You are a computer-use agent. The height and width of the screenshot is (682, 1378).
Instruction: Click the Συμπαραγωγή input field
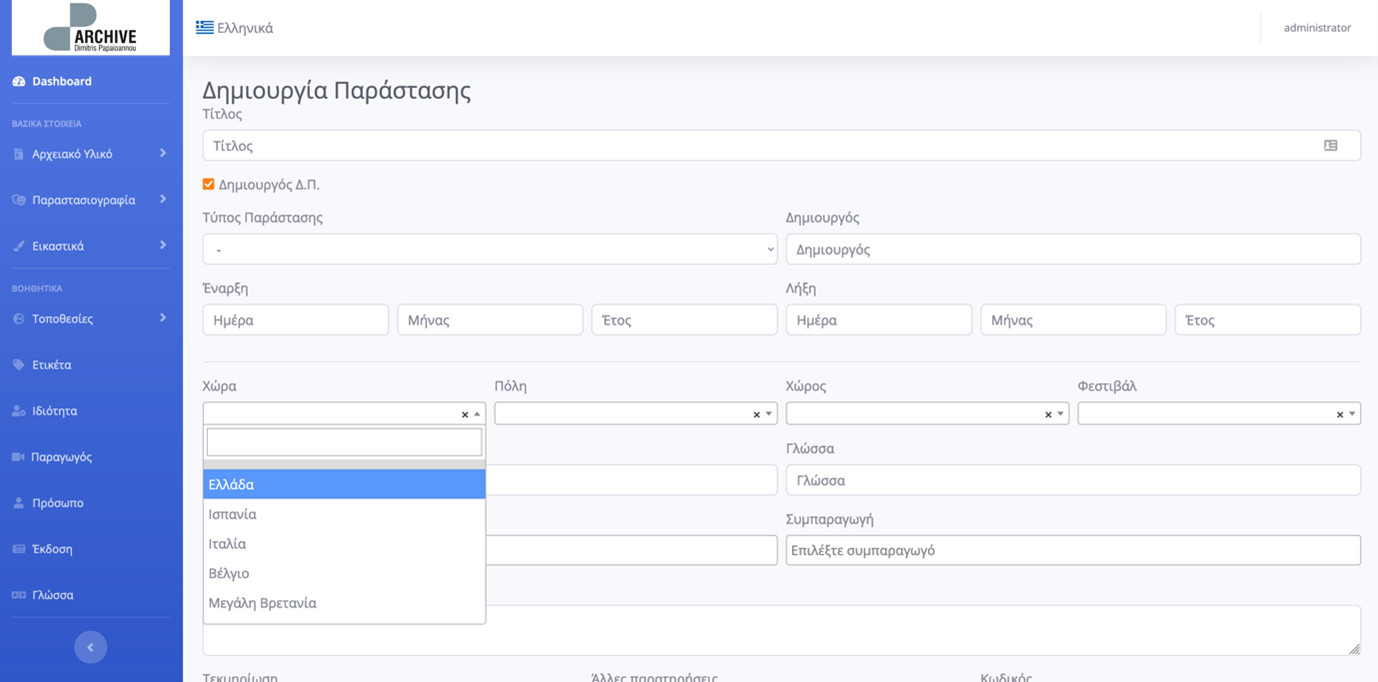1072,550
